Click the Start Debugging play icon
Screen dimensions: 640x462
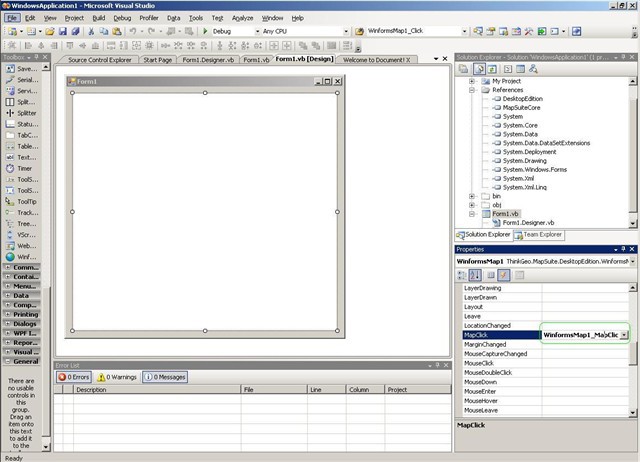point(204,31)
